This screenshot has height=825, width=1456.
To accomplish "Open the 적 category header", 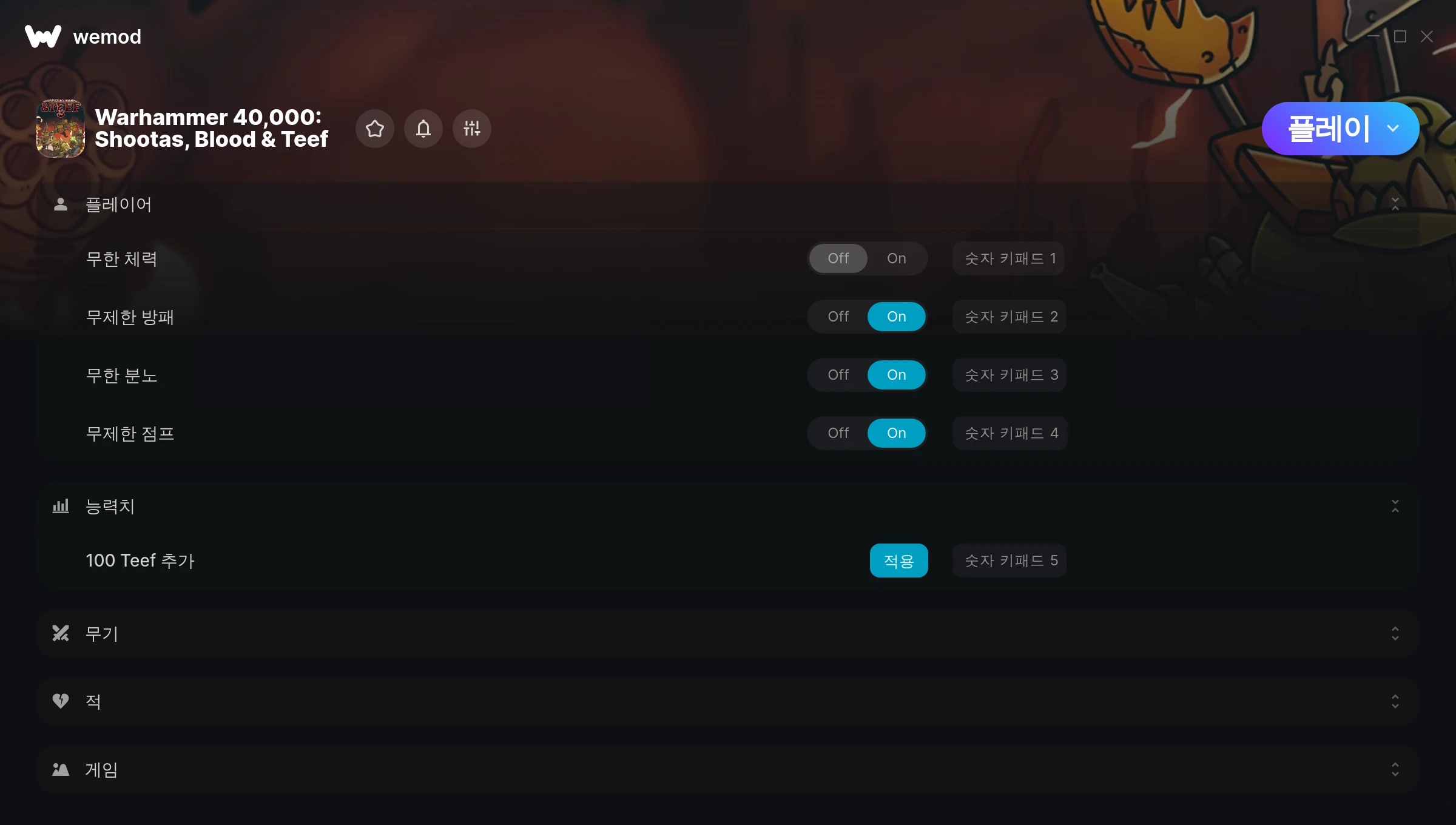I will [x=728, y=701].
